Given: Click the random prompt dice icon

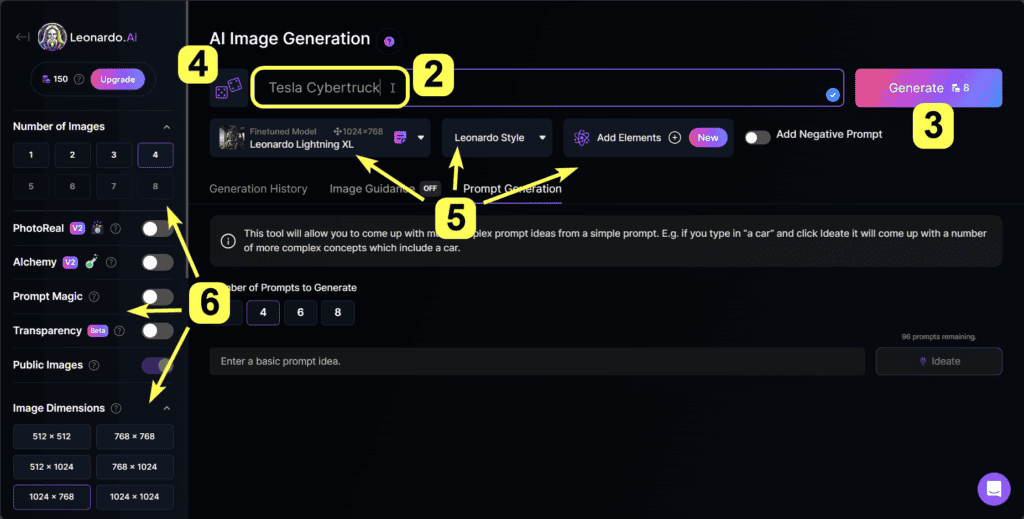Looking at the screenshot, I should coord(229,88).
